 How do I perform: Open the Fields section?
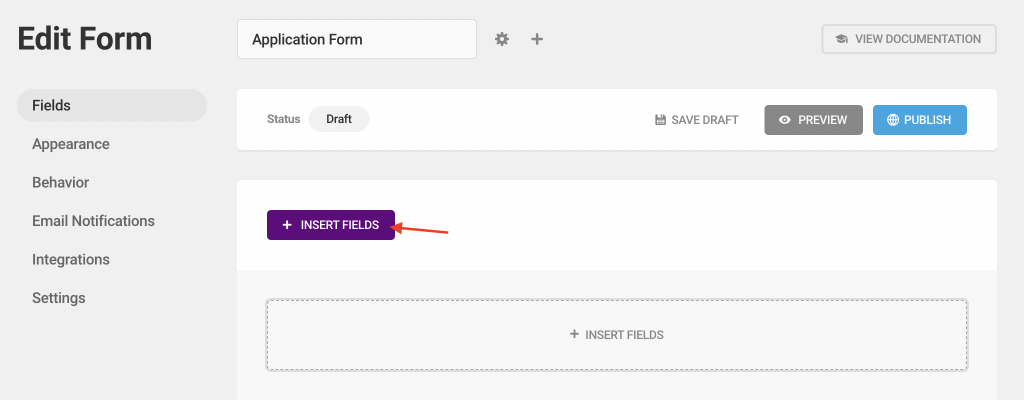112,105
